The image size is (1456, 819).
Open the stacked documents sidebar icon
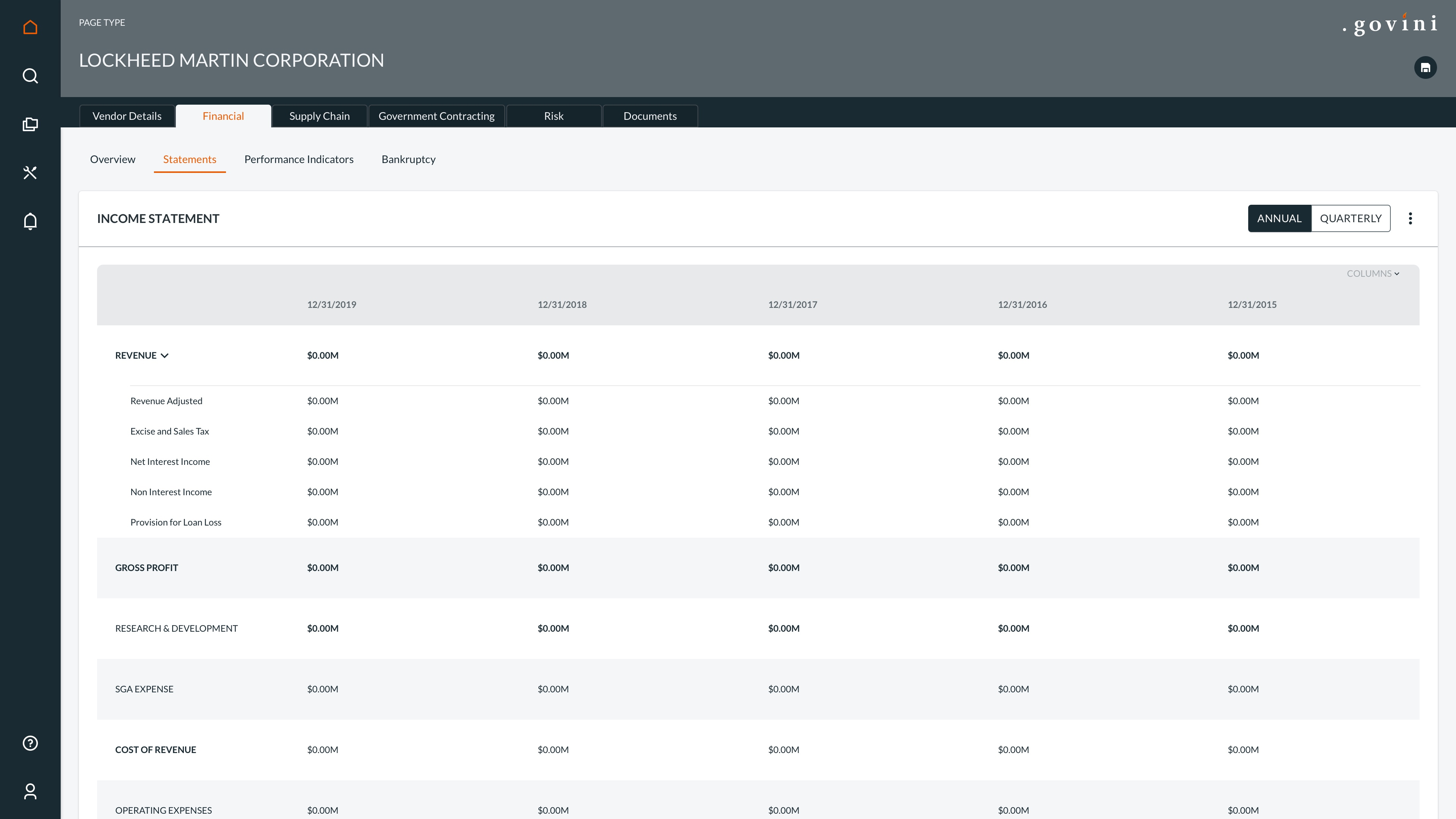coord(30,124)
